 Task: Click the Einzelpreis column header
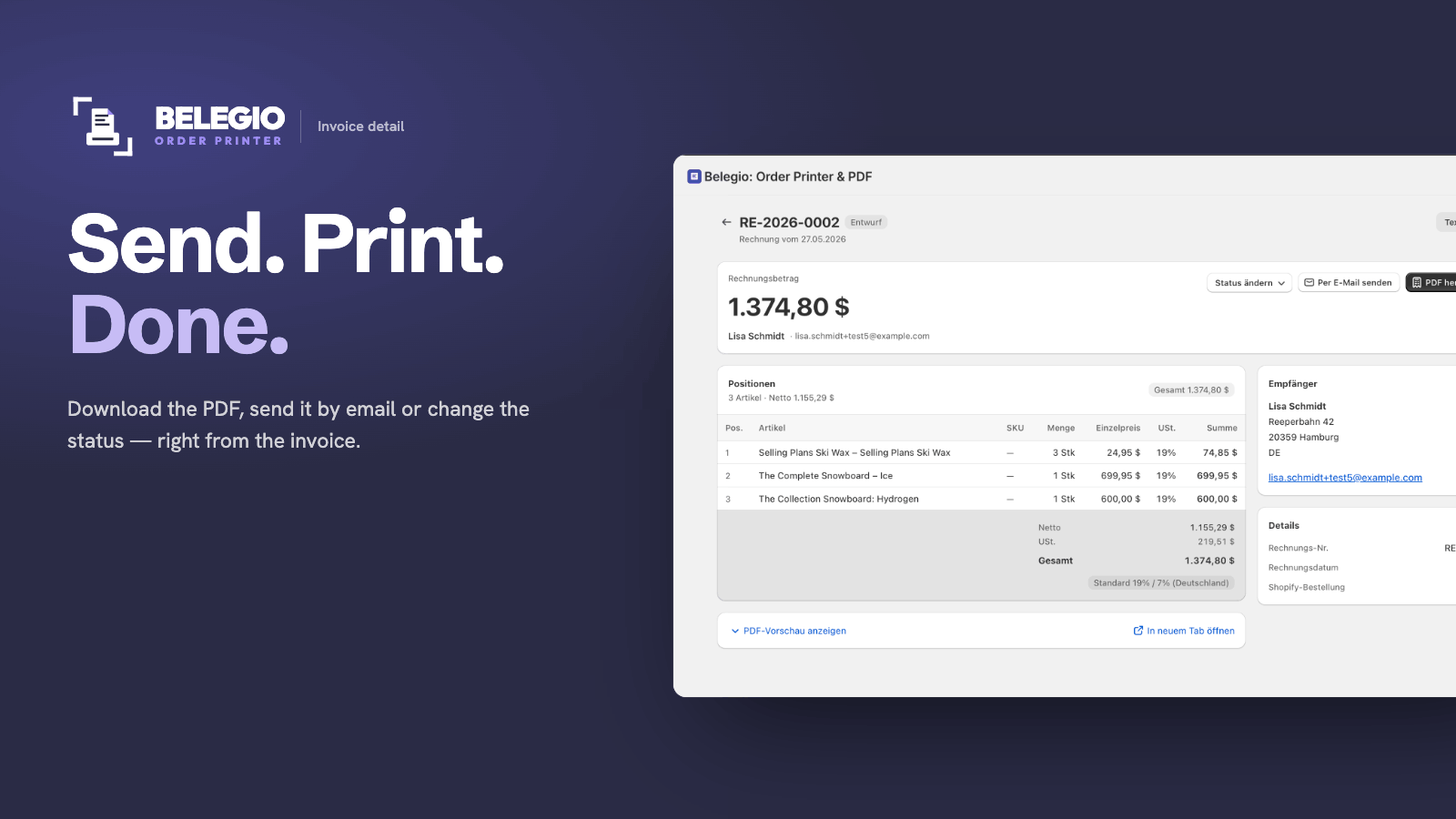(1117, 428)
